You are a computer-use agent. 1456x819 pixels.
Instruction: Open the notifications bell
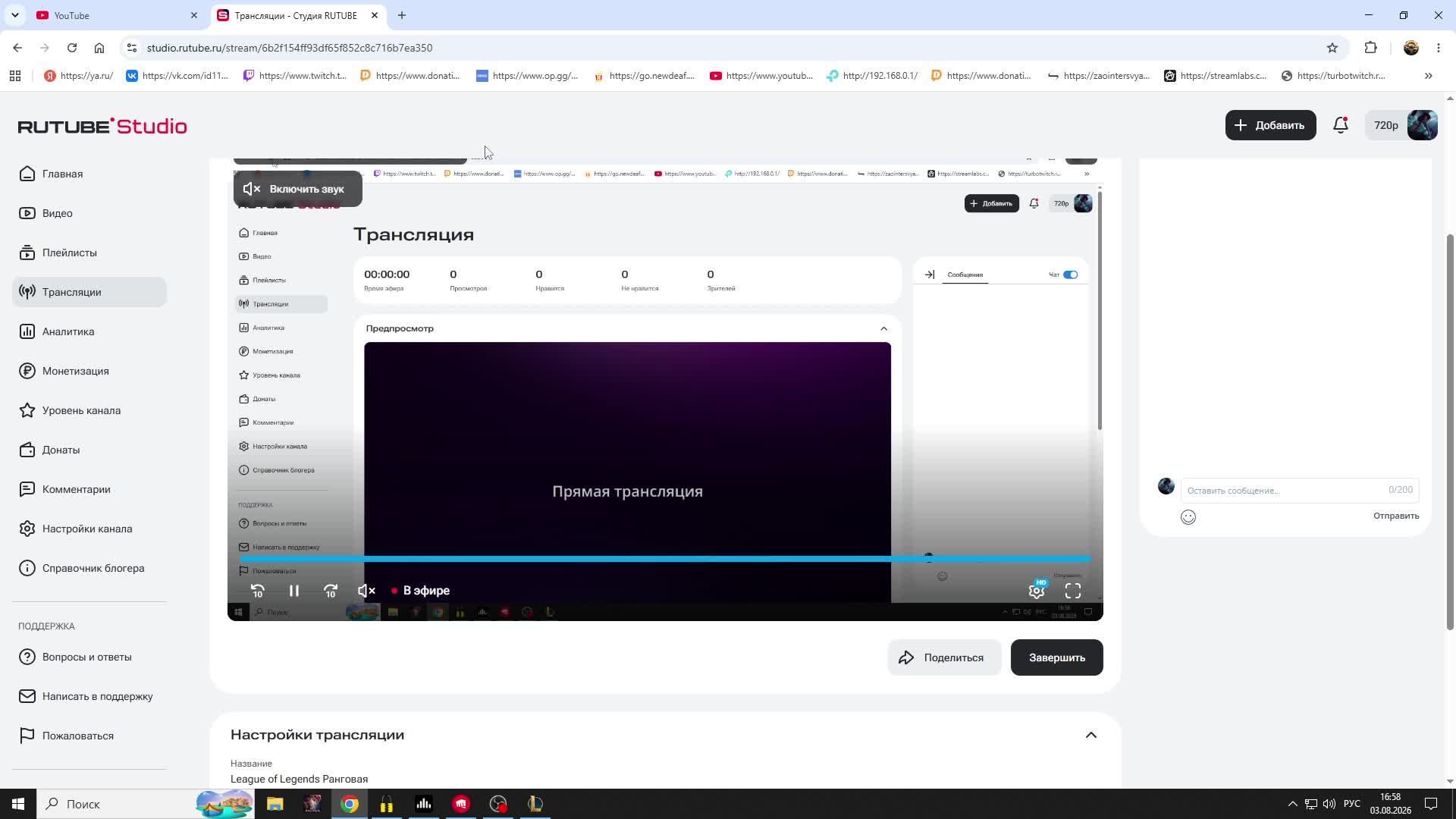click(x=1341, y=125)
